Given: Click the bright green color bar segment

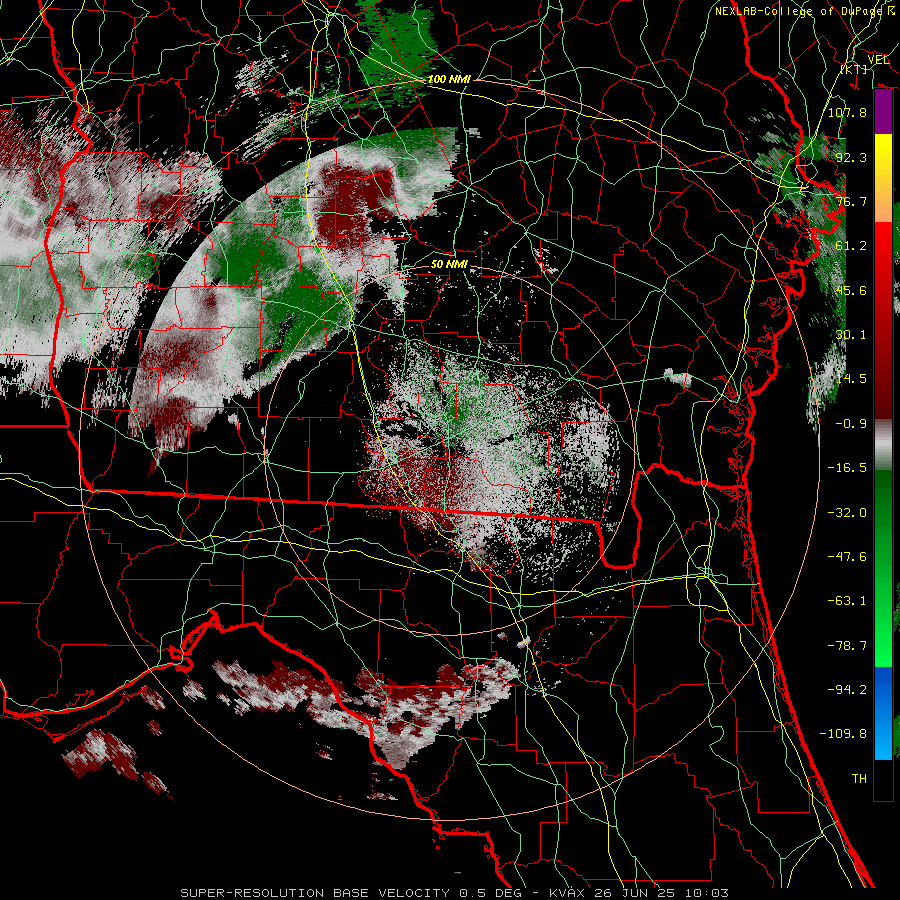Looking at the screenshot, I should pos(883,568).
